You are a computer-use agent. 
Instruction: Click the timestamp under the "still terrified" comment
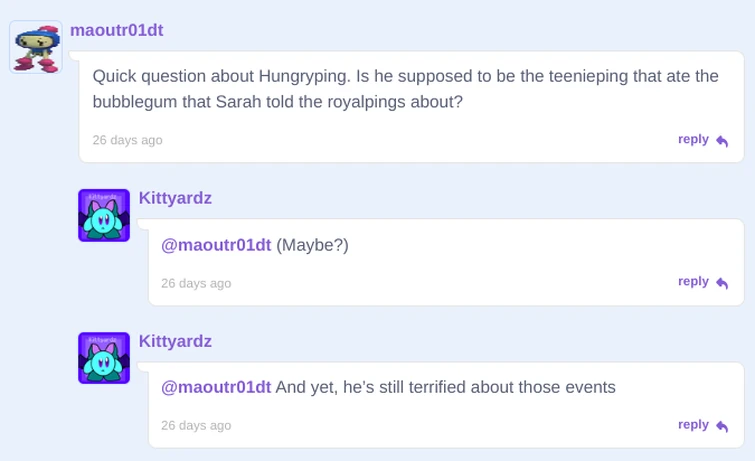196,425
